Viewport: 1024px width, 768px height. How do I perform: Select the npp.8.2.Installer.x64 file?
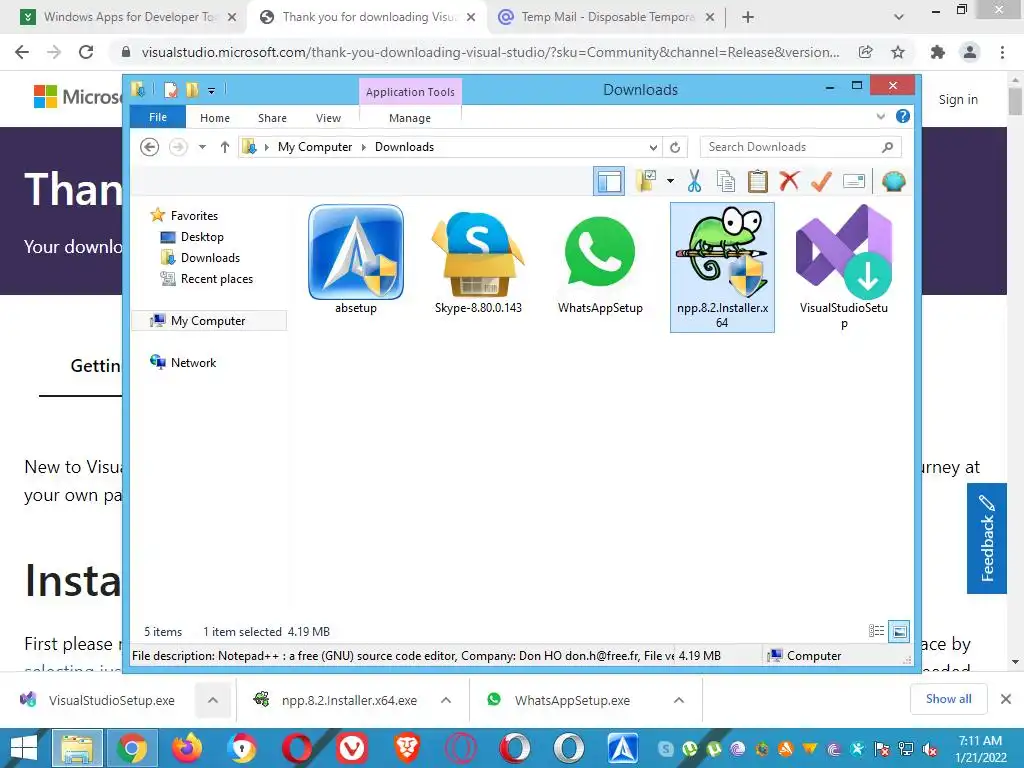722,267
